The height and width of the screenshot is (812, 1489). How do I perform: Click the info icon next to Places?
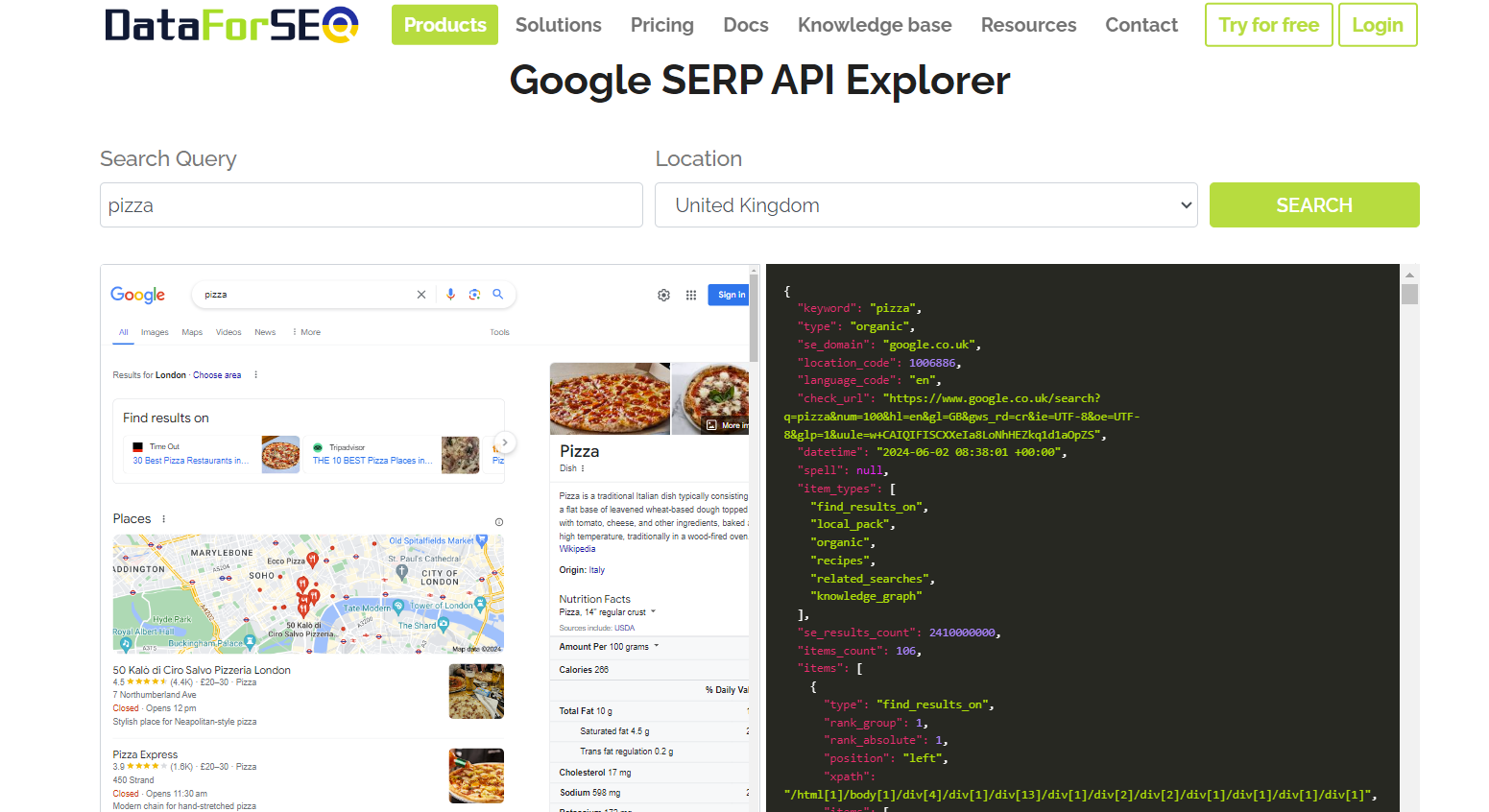(x=498, y=521)
